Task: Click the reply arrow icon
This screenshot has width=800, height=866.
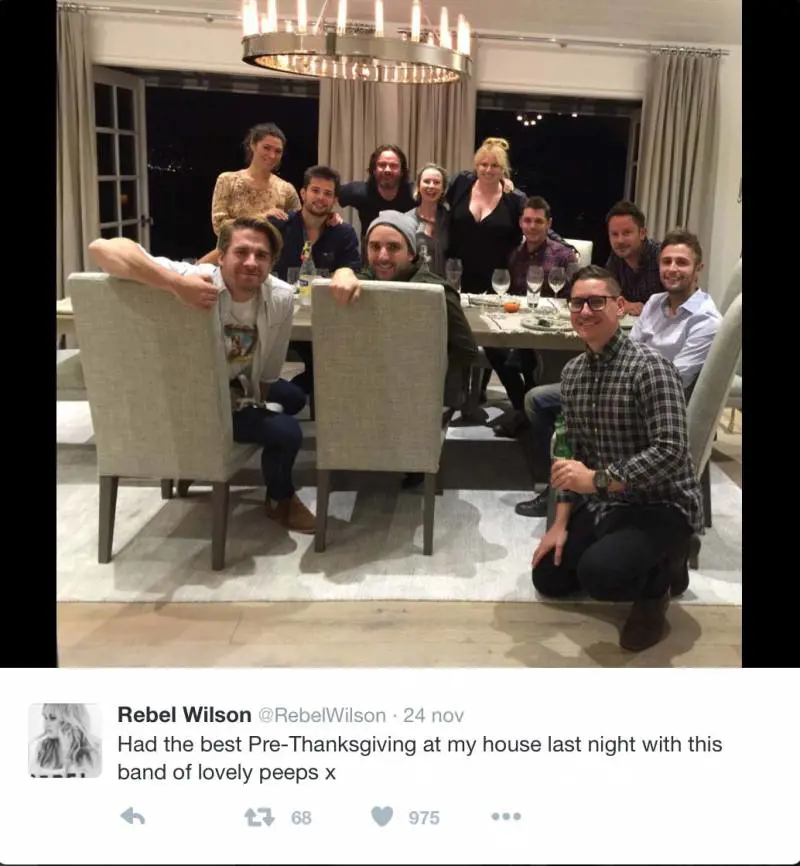Action: coord(133,816)
